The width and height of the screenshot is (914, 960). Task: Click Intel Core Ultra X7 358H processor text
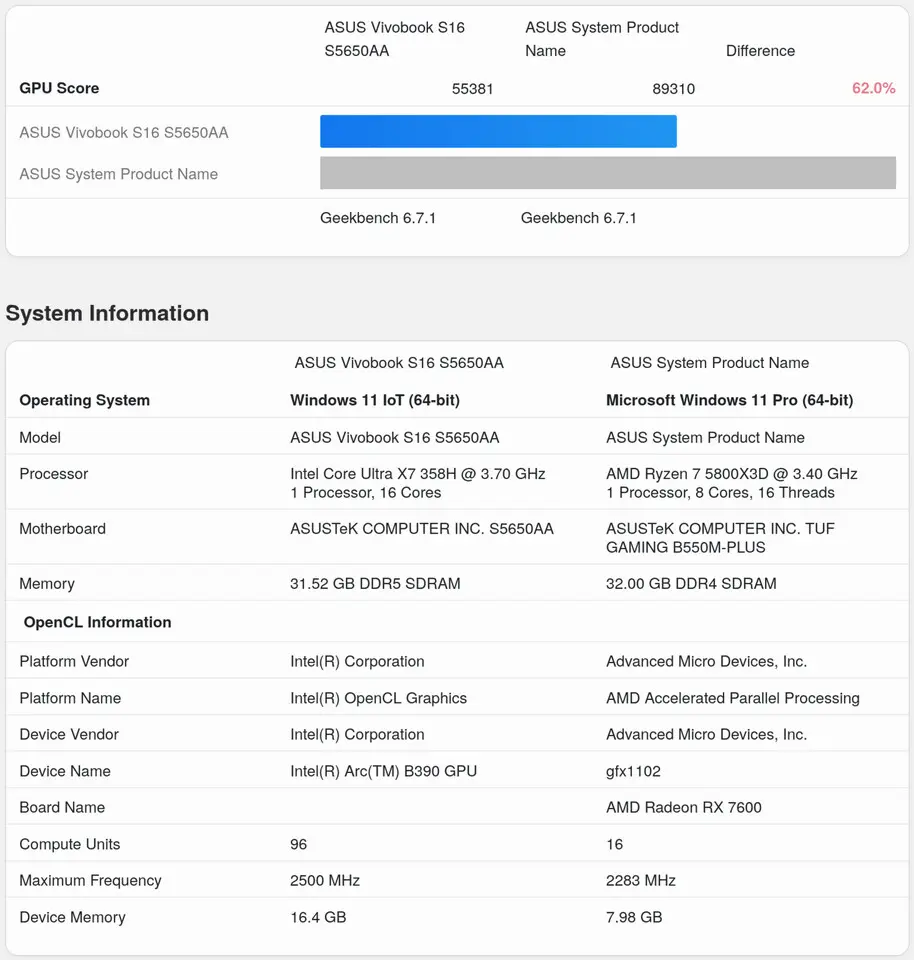(418, 474)
